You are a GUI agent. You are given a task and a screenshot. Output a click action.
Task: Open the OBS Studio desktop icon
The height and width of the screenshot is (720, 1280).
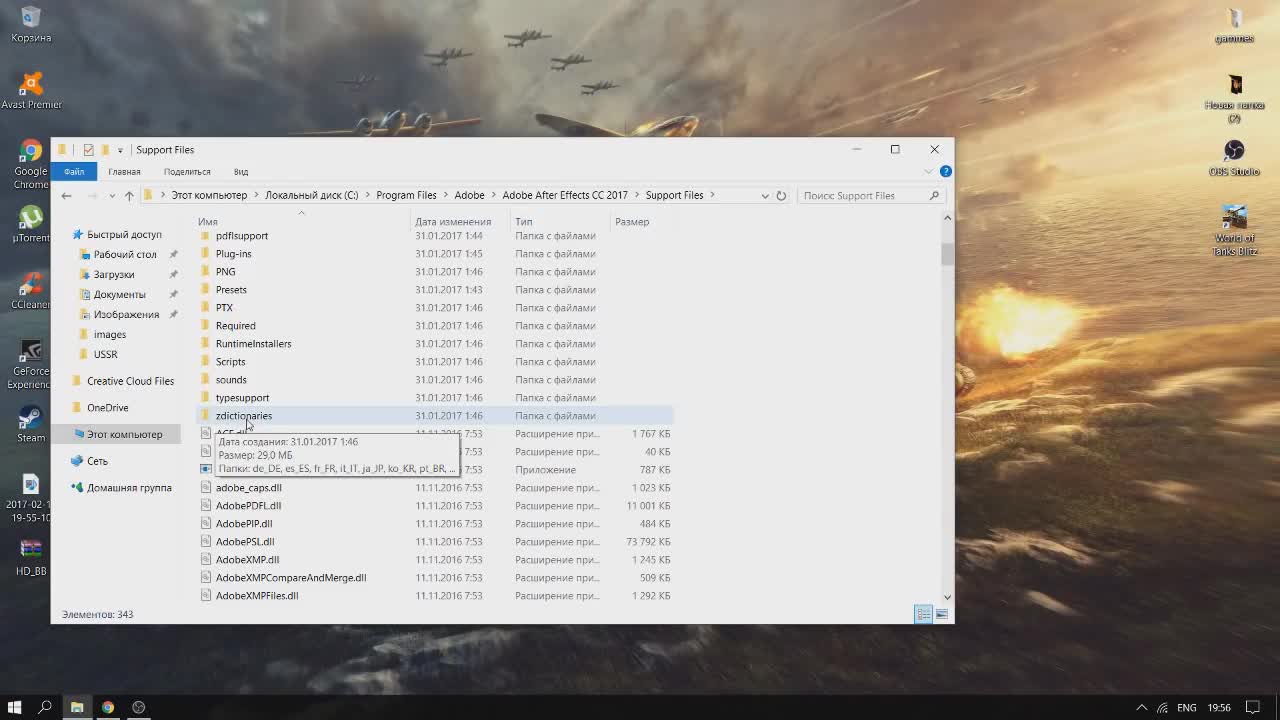coord(1234,158)
